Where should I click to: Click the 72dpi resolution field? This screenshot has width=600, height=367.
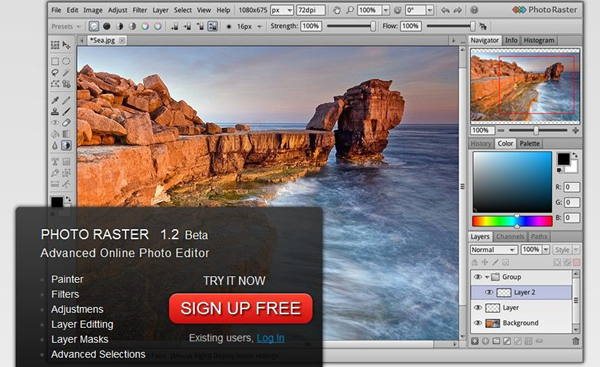tap(311, 10)
